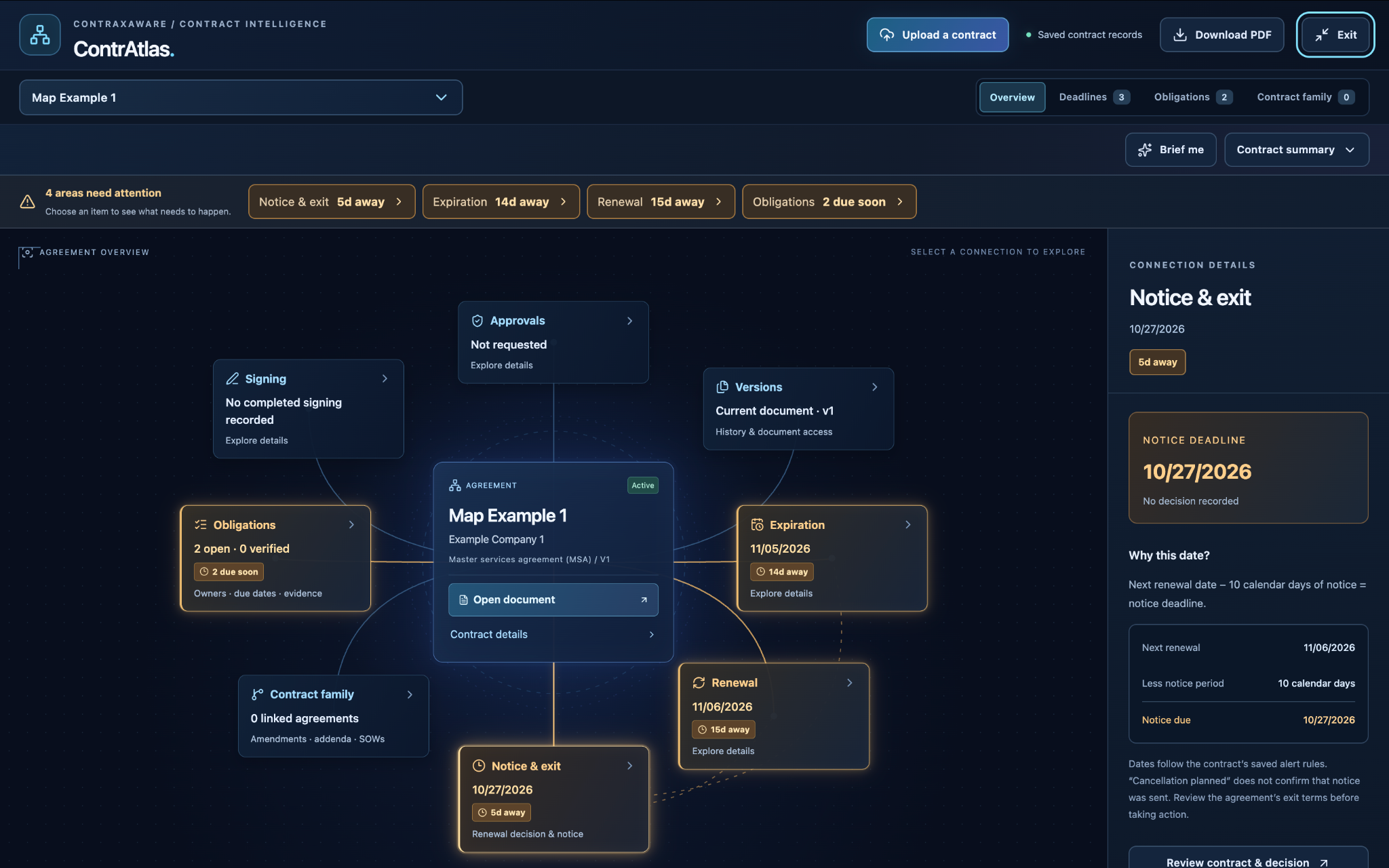Click the cloud upload icon
This screenshot has height=868, width=1389.
pos(886,35)
